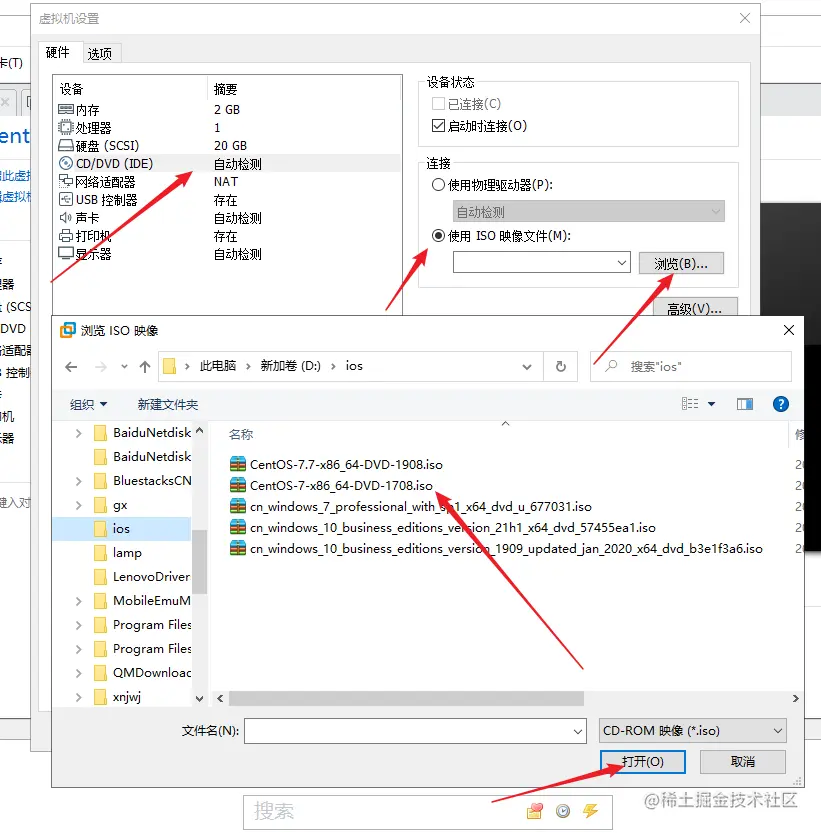Toggle the 启动时连接(O) checkbox
Screen dimensions: 821x833
point(438,126)
